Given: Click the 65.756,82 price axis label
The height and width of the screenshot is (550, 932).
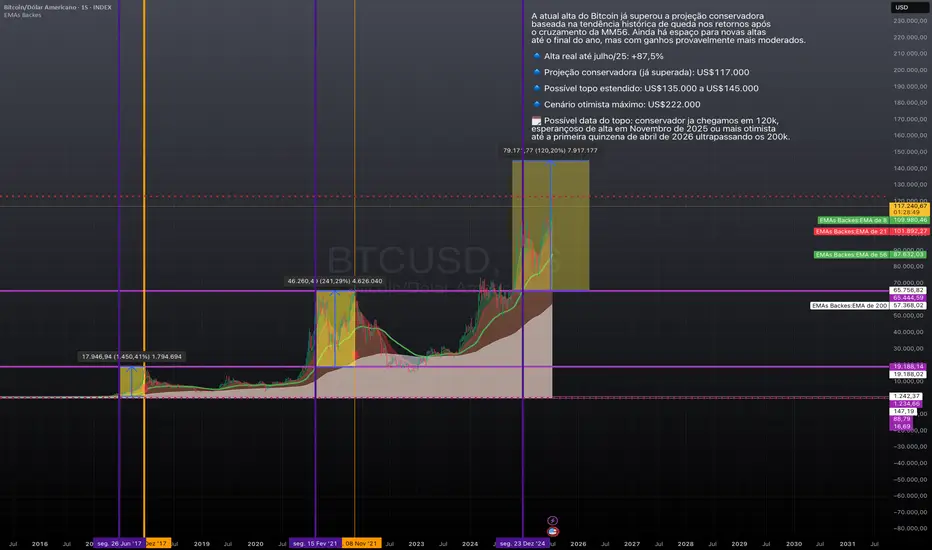Looking at the screenshot, I should click(x=908, y=290).
